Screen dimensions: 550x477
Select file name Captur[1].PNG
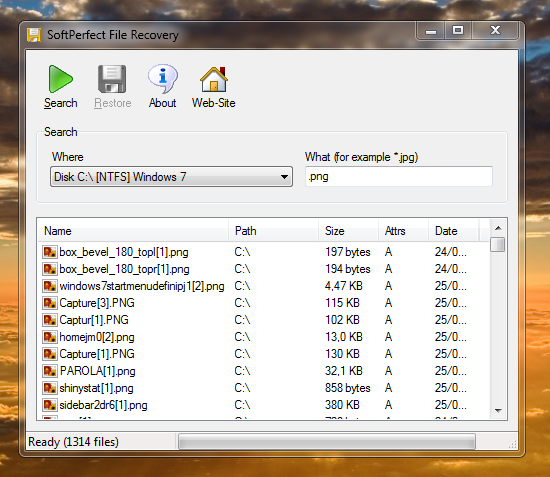pos(94,320)
